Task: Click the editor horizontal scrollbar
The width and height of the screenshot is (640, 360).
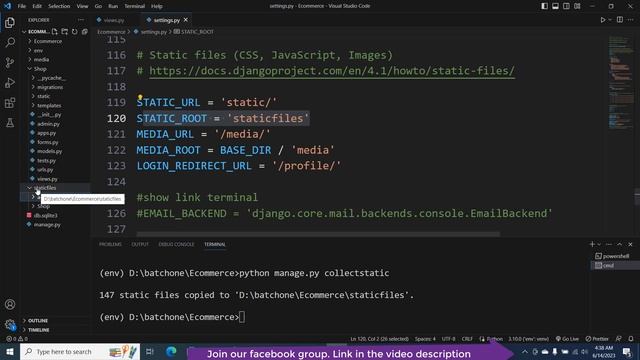Action: point(318,234)
